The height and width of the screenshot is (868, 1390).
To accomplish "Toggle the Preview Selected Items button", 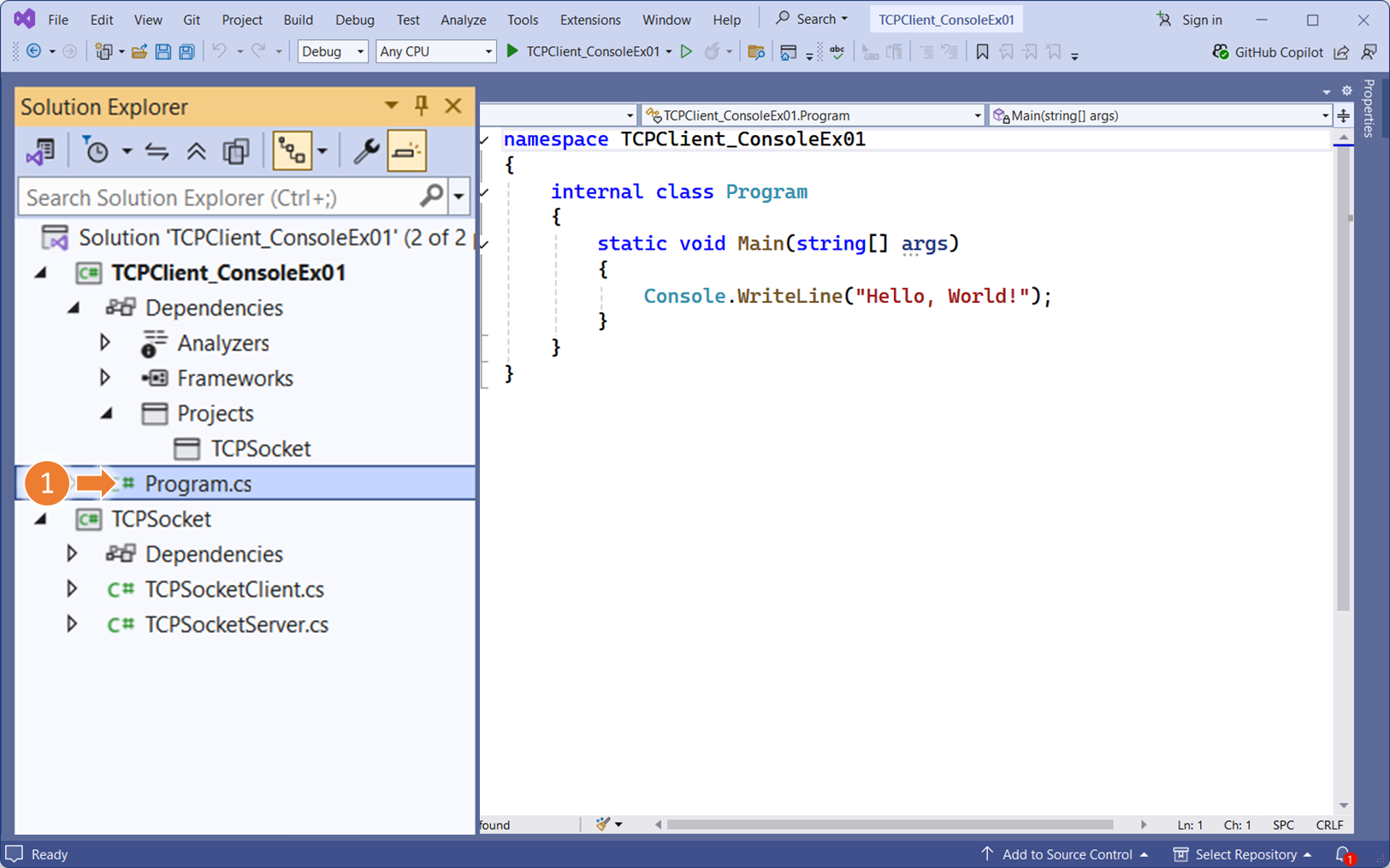I will [x=406, y=151].
